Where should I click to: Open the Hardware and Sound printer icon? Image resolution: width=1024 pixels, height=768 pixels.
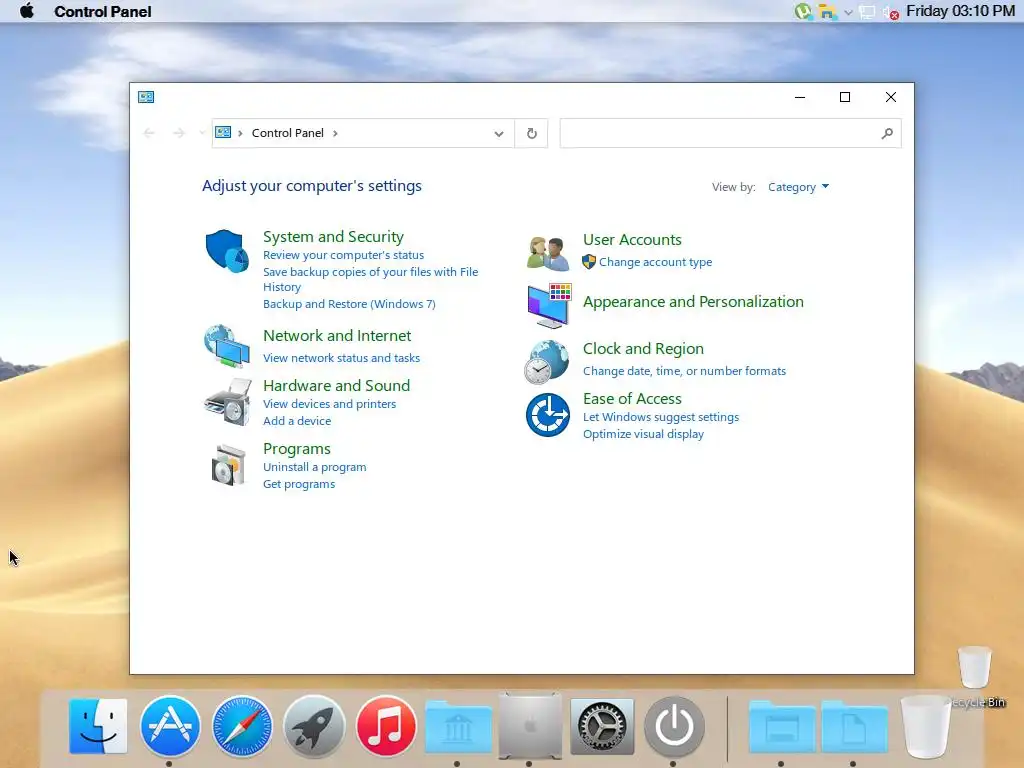pos(227,402)
